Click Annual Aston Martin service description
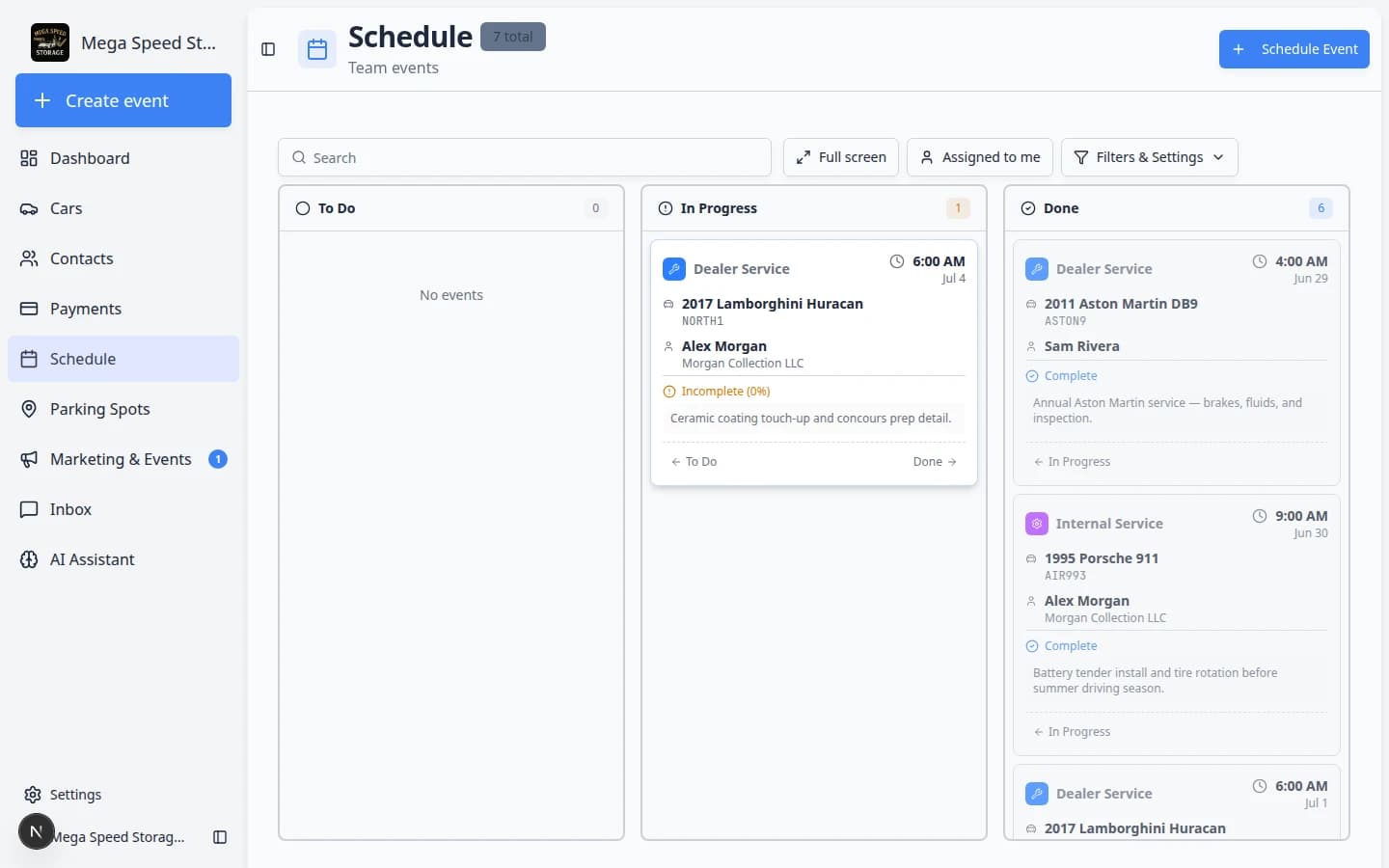The height and width of the screenshot is (868, 1389). [1167, 411]
